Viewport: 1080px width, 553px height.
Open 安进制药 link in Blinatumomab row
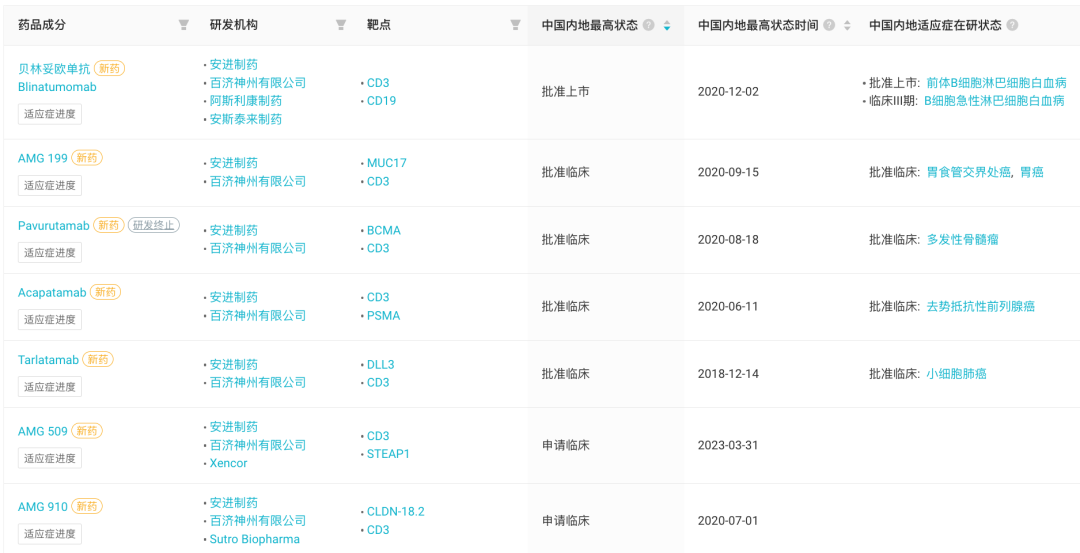[x=233, y=65]
